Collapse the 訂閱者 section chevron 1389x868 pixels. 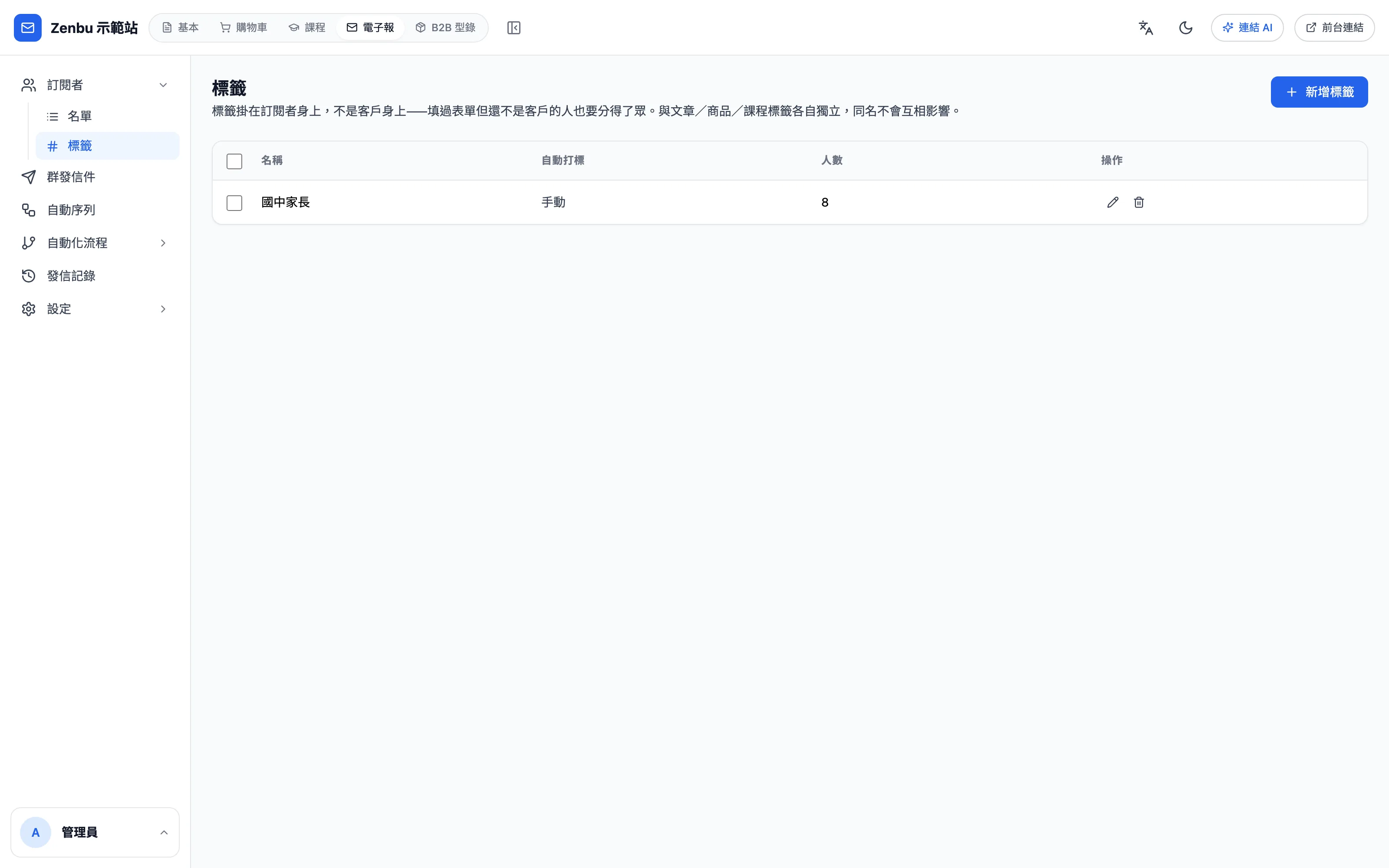pyautogui.click(x=163, y=85)
